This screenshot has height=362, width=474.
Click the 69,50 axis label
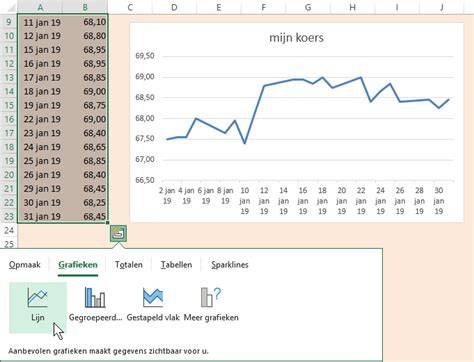click(145, 56)
